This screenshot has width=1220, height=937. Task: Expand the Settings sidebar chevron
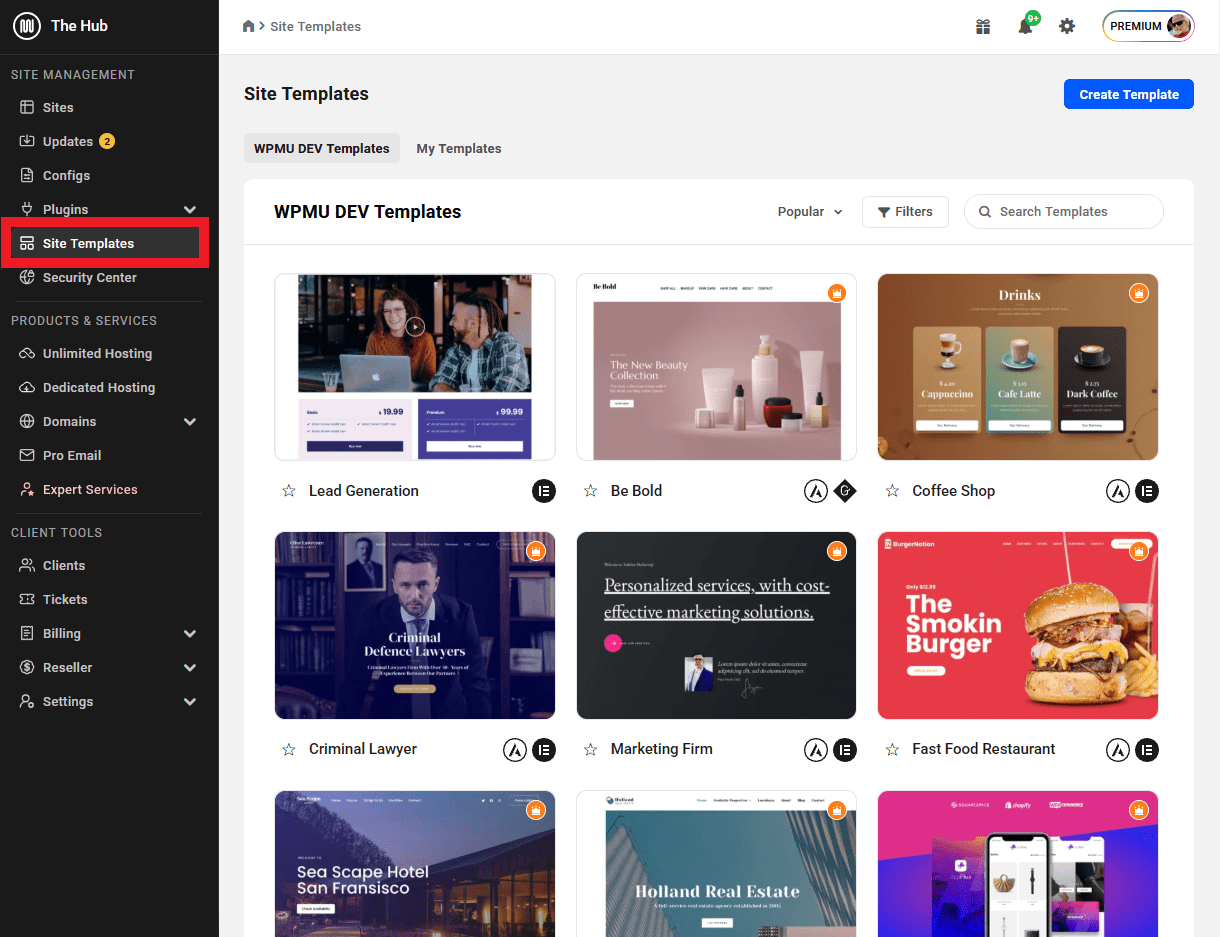(x=190, y=702)
